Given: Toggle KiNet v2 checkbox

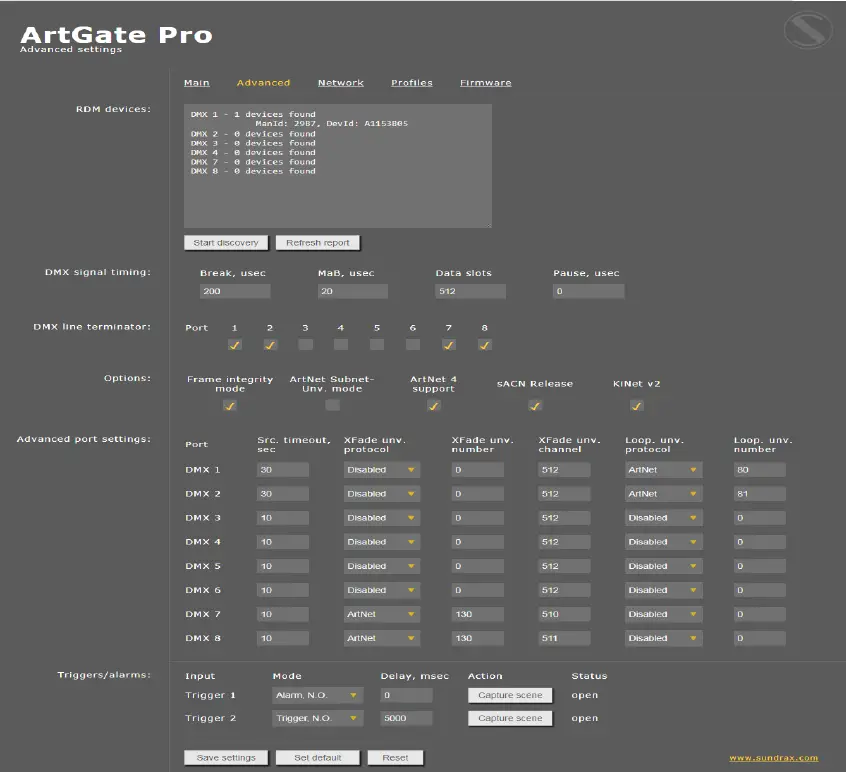Looking at the screenshot, I should tap(637, 406).
